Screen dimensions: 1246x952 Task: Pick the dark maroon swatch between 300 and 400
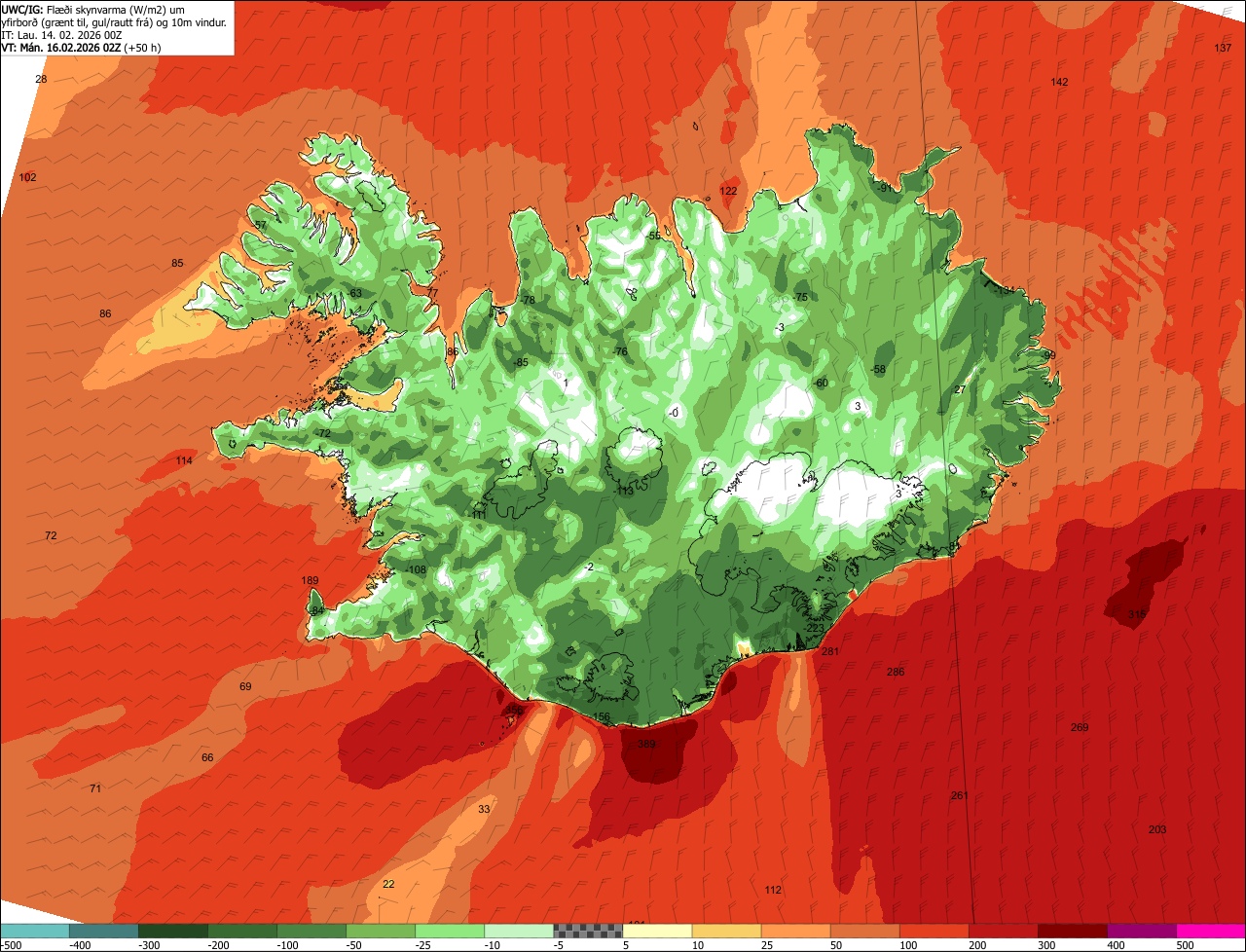pos(1072,931)
